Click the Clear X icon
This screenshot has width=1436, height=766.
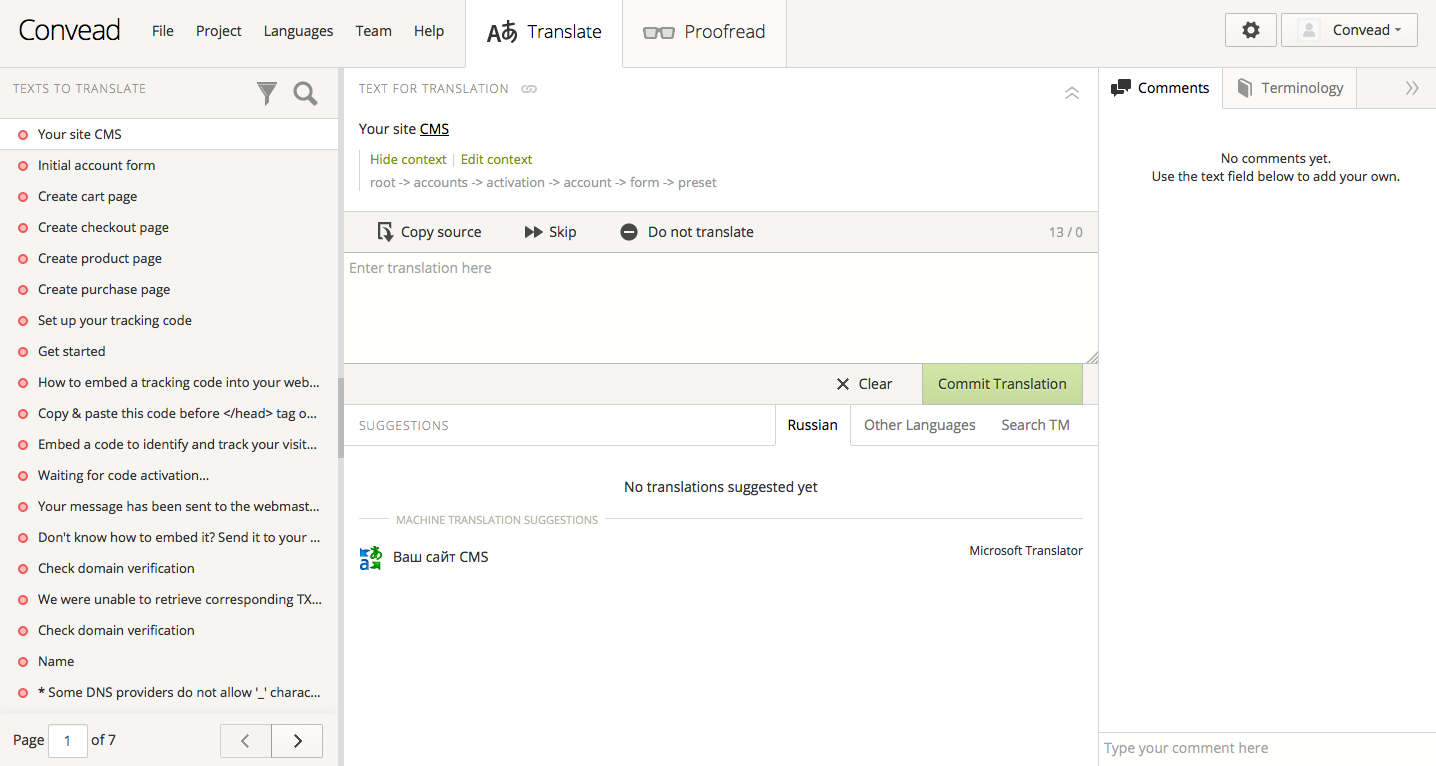pyautogui.click(x=843, y=384)
